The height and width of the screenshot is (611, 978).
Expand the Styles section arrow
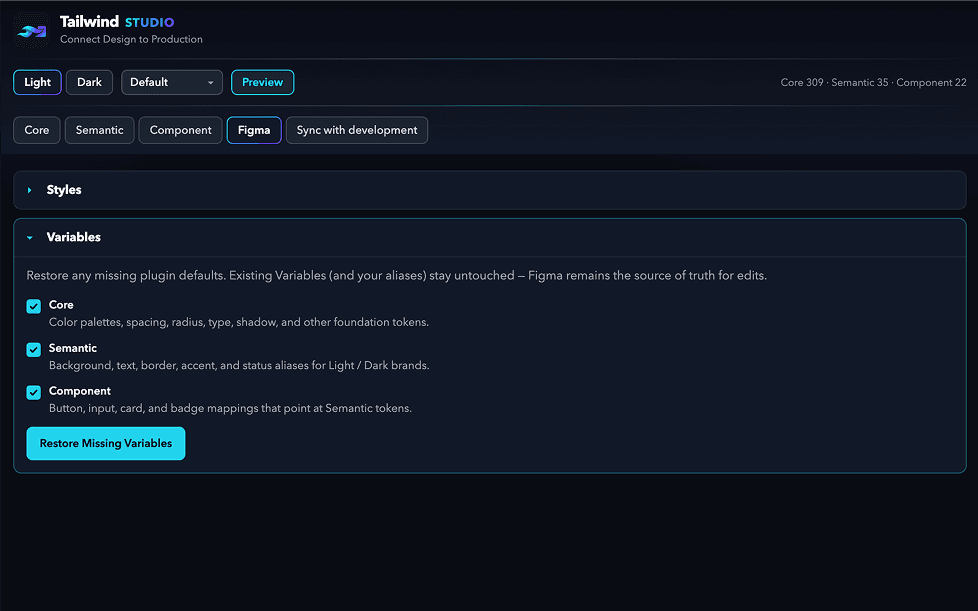click(x=29, y=190)
